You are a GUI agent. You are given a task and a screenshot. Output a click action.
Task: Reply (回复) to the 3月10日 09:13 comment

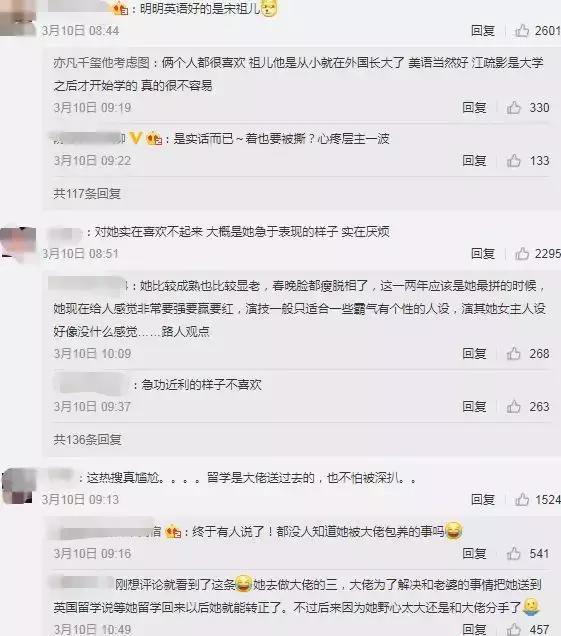(483, 499)
